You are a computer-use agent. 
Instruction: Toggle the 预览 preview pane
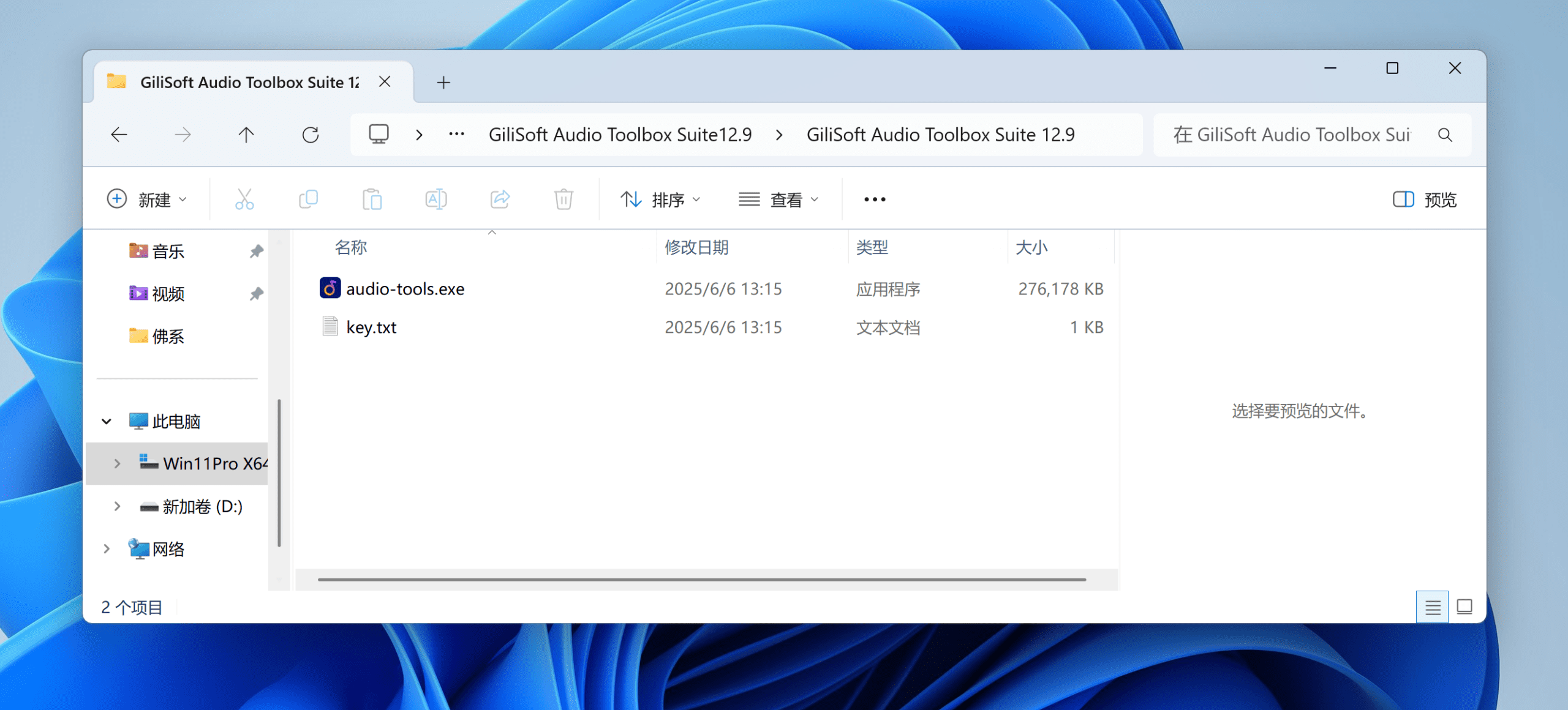point(1425,200)
